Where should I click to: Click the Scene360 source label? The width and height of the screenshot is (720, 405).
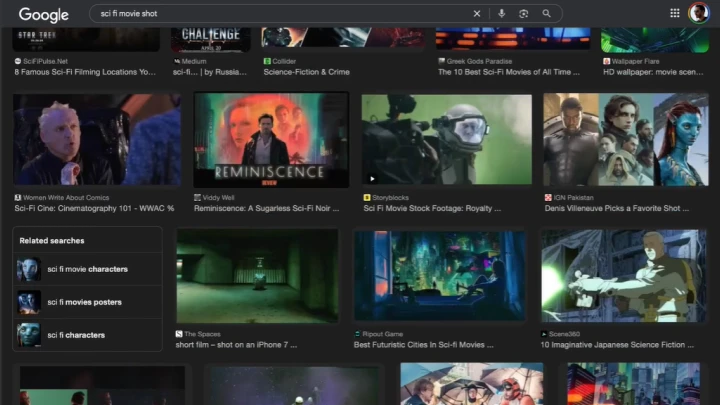point(560,334)
